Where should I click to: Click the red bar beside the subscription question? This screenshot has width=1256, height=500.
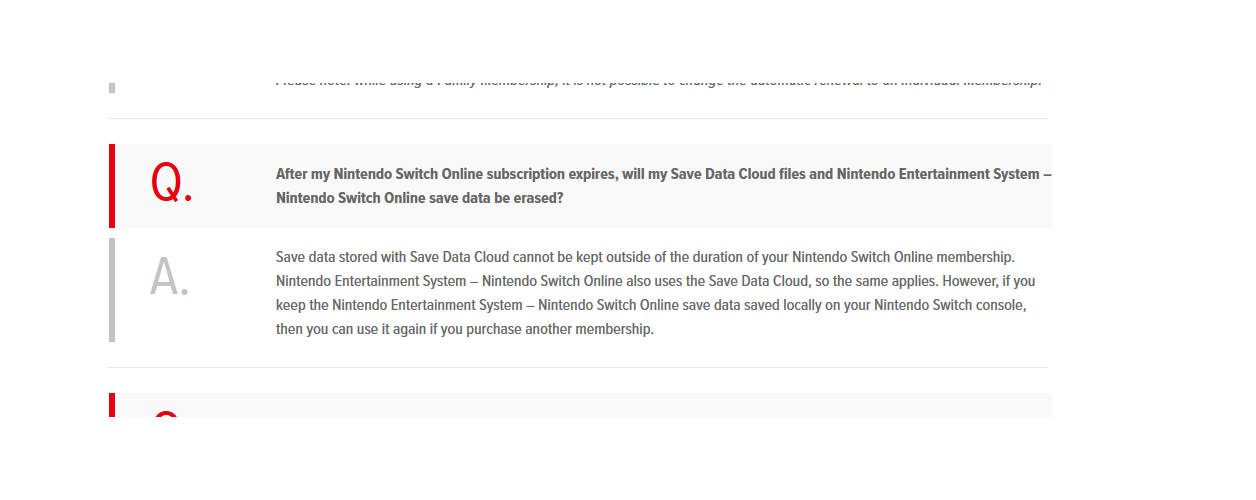[x=111, y=186]
